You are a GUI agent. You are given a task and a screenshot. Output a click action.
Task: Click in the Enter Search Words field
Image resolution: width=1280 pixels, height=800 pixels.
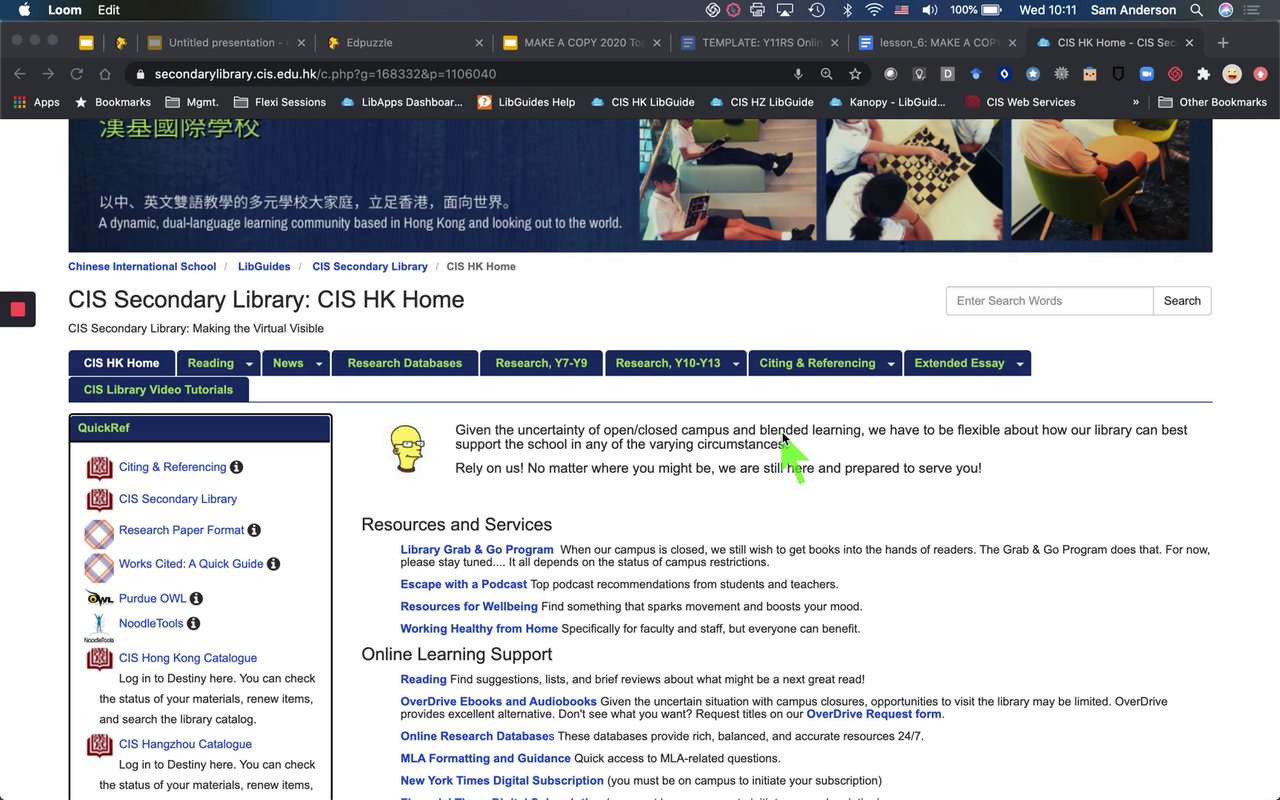point(1050,301)
